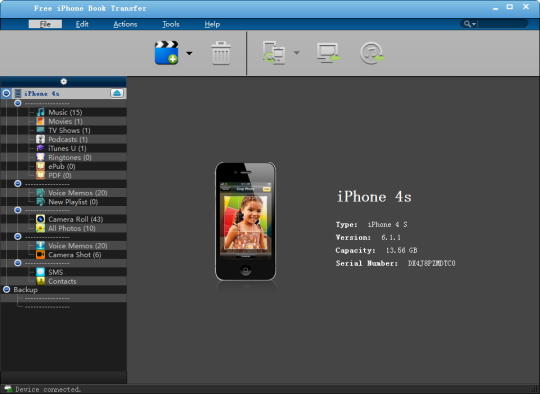Viewport: 540px width, 394px height.
Task: Select Contacts icon
Action: (x=40, y=281)
